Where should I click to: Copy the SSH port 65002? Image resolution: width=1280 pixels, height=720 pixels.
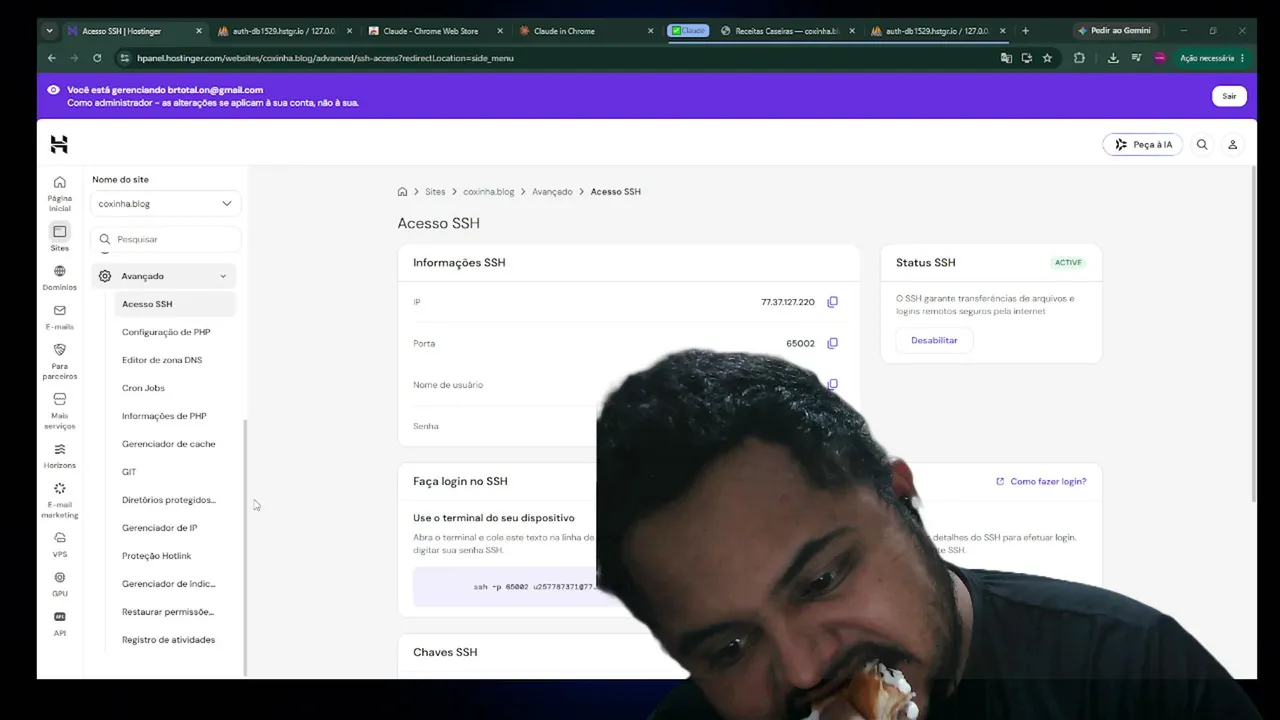[832, 343]
